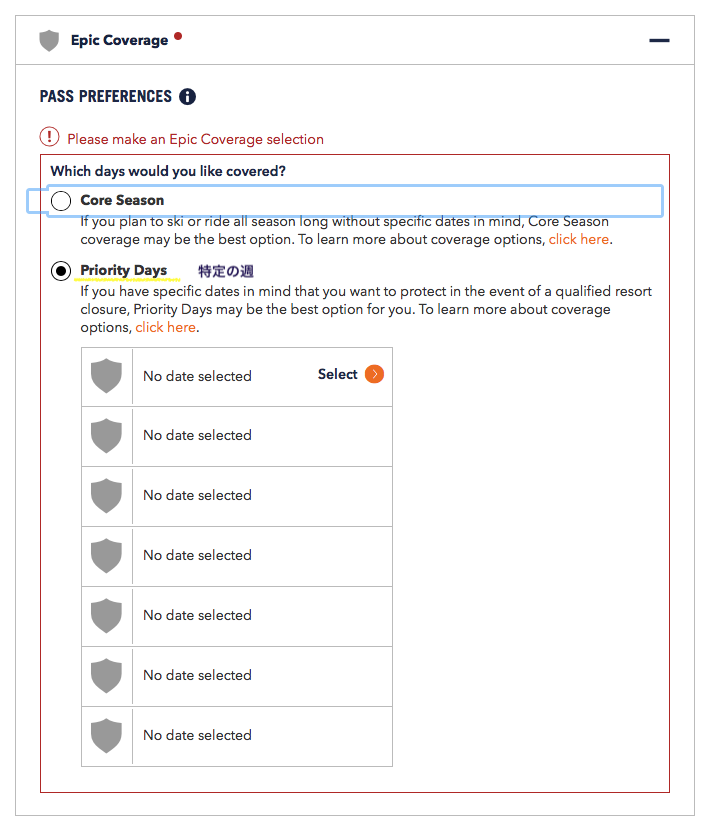Click the fifth date row shield icon
Screen dimensions: 709x828
pyautogui.click(x=106, y=616)
